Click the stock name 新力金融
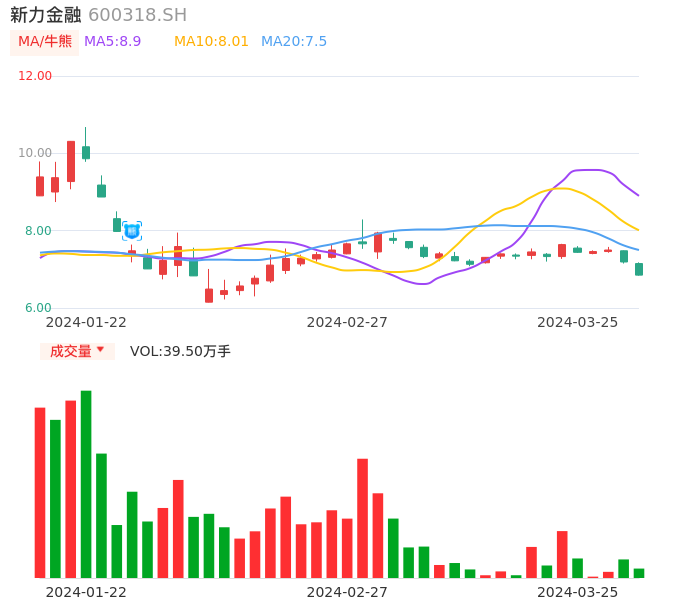This screenshot has width=686, height=606. click(x=46, y=15)
